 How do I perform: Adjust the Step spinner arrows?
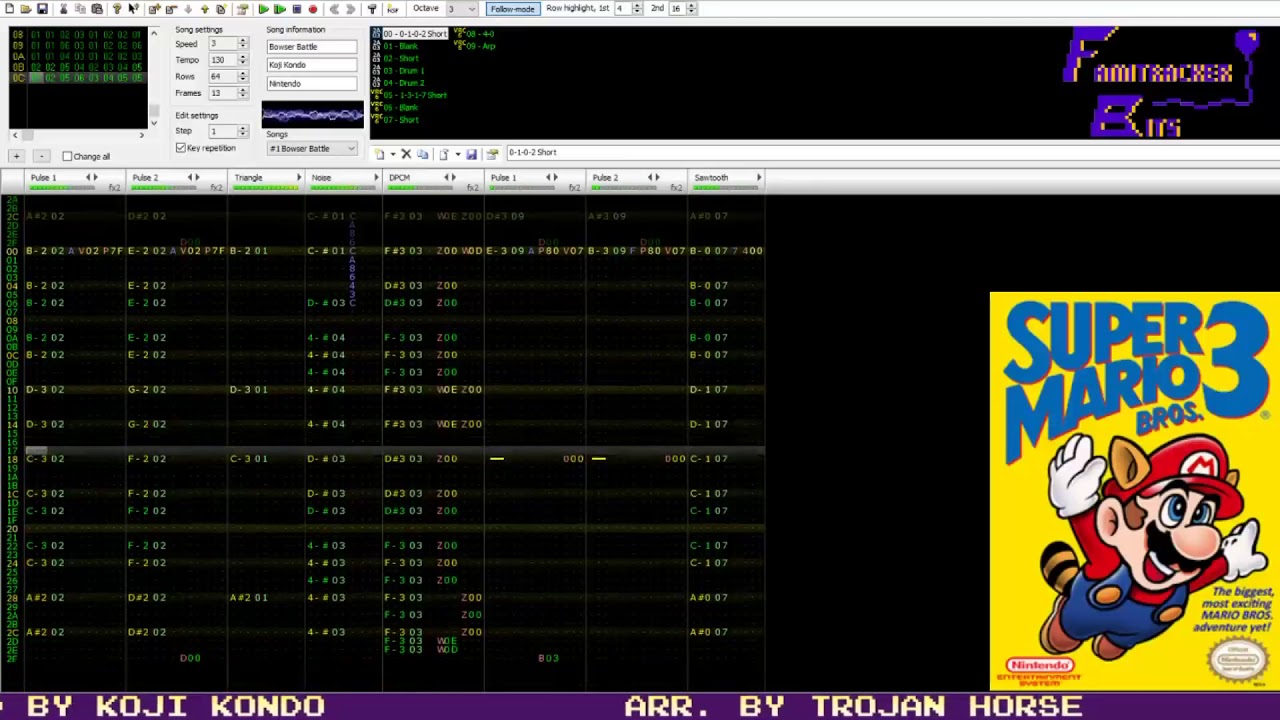pos(242,132)
